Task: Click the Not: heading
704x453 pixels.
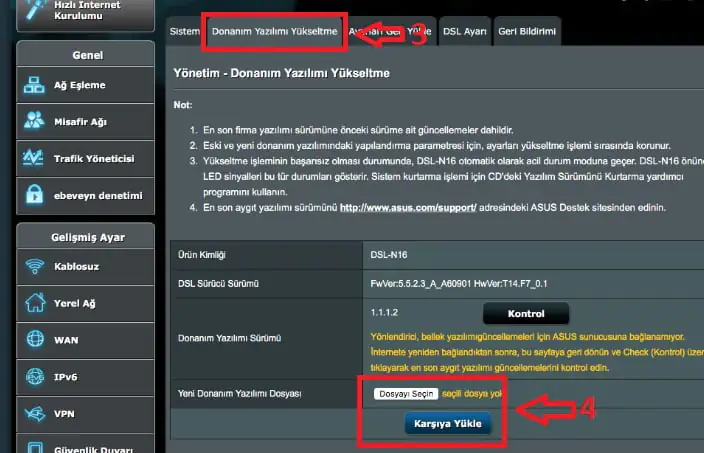Action: [183, 105]
